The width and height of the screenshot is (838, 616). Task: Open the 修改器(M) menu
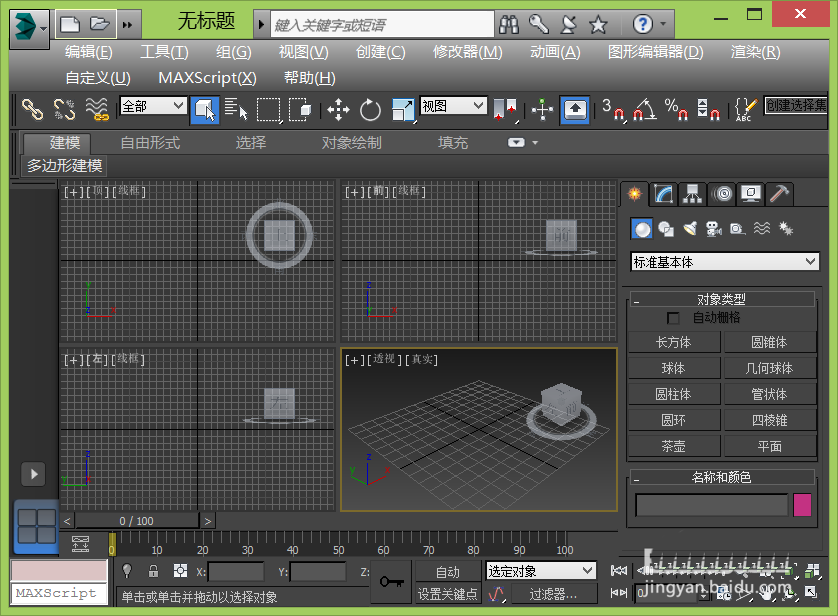(467, 52)
